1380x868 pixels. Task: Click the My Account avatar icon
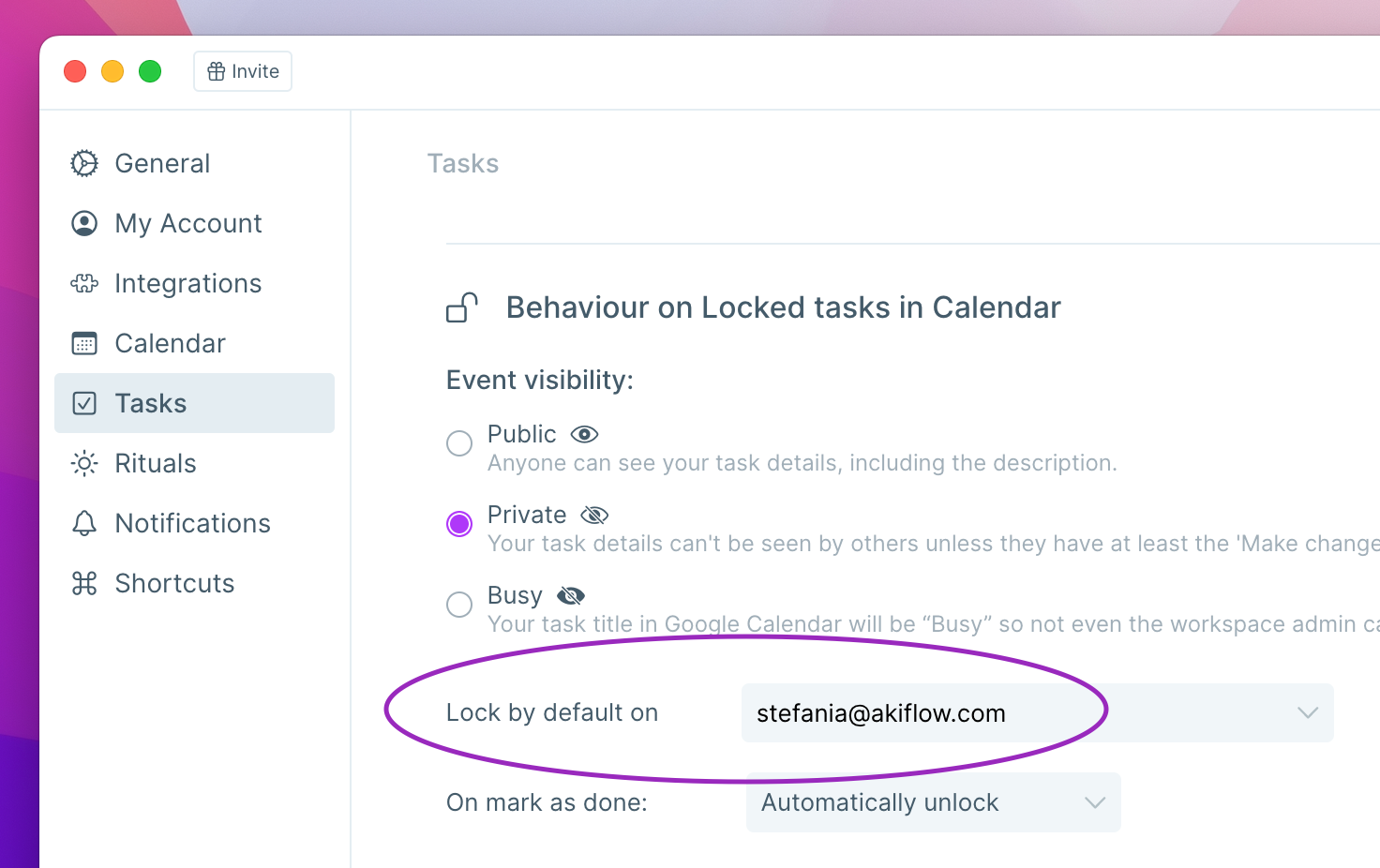[x=84, y=223]
